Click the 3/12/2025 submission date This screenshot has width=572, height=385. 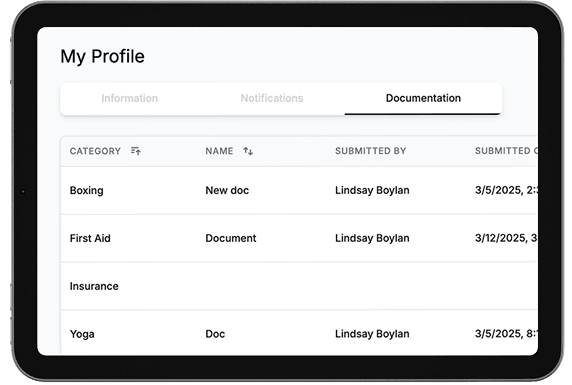pos(506,238)
